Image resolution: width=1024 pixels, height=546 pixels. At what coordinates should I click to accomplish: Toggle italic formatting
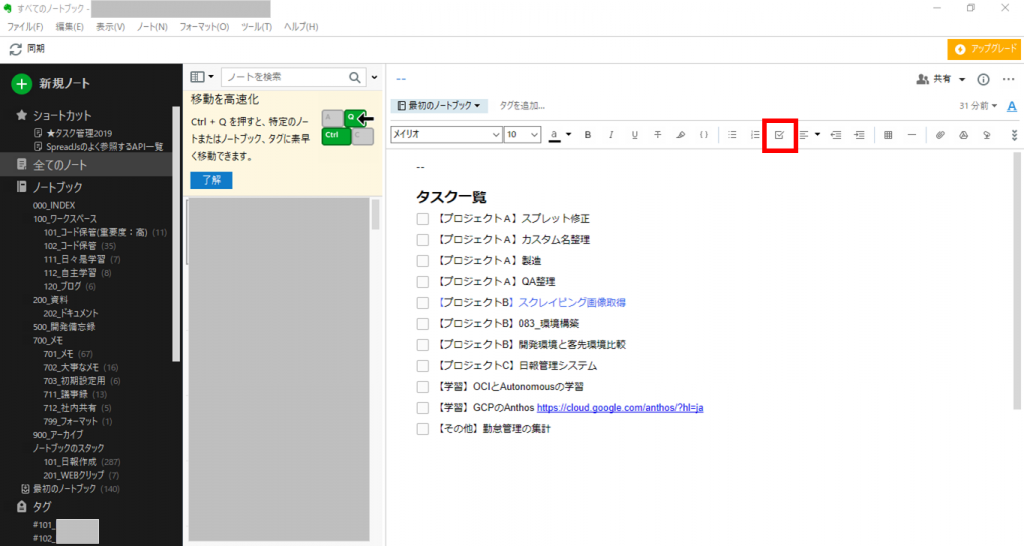[x=611, y=135]
